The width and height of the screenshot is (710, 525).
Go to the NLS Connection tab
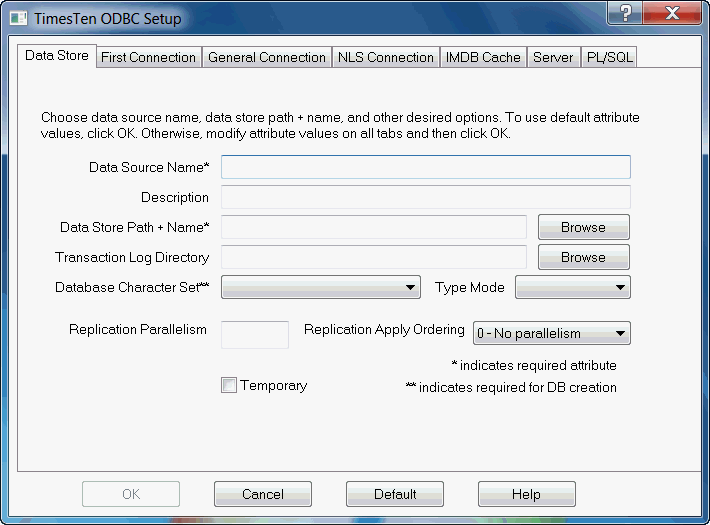click(386, 57)
